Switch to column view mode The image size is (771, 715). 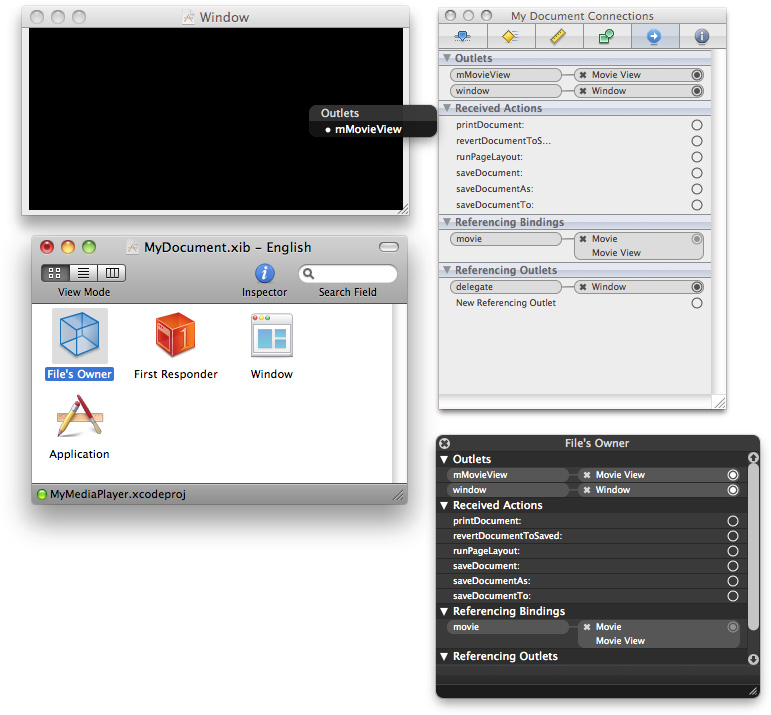click(x=112, y=273)
